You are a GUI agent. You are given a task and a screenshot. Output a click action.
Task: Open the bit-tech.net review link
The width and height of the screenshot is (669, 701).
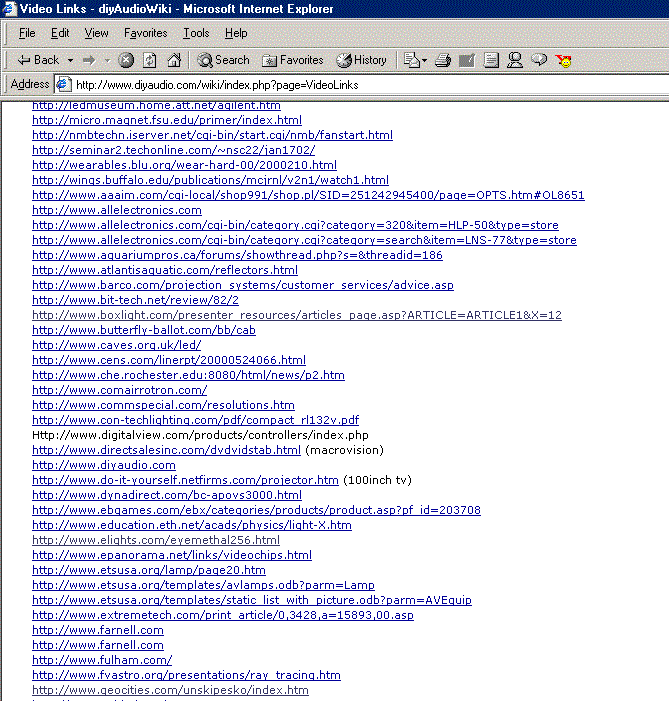coord(135,300)
